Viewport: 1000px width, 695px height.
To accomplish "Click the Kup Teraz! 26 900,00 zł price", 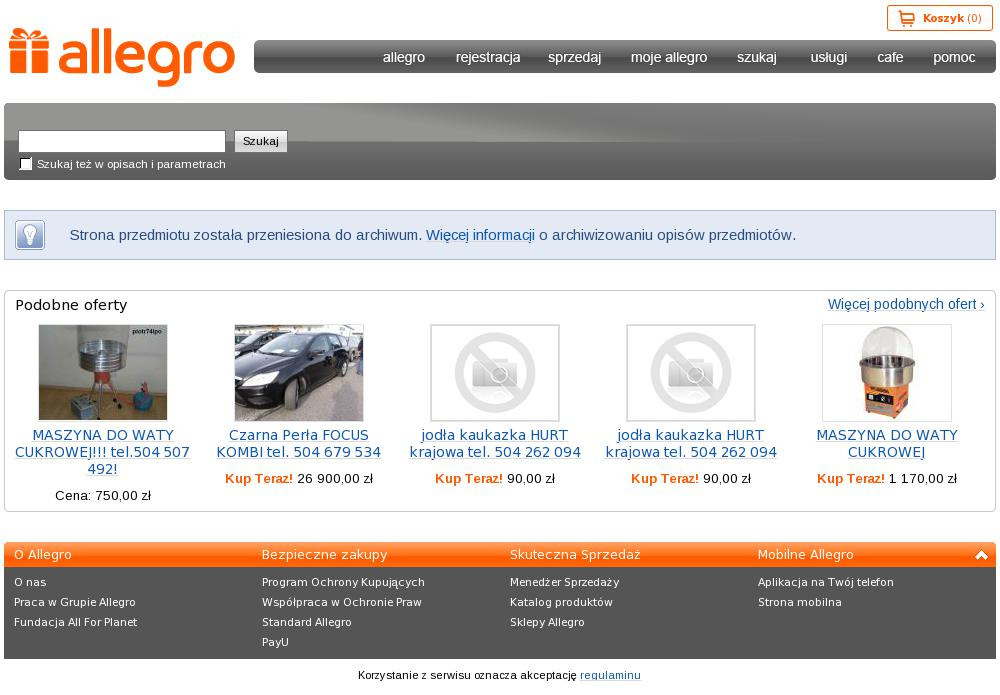I will [x=298, y=479].
